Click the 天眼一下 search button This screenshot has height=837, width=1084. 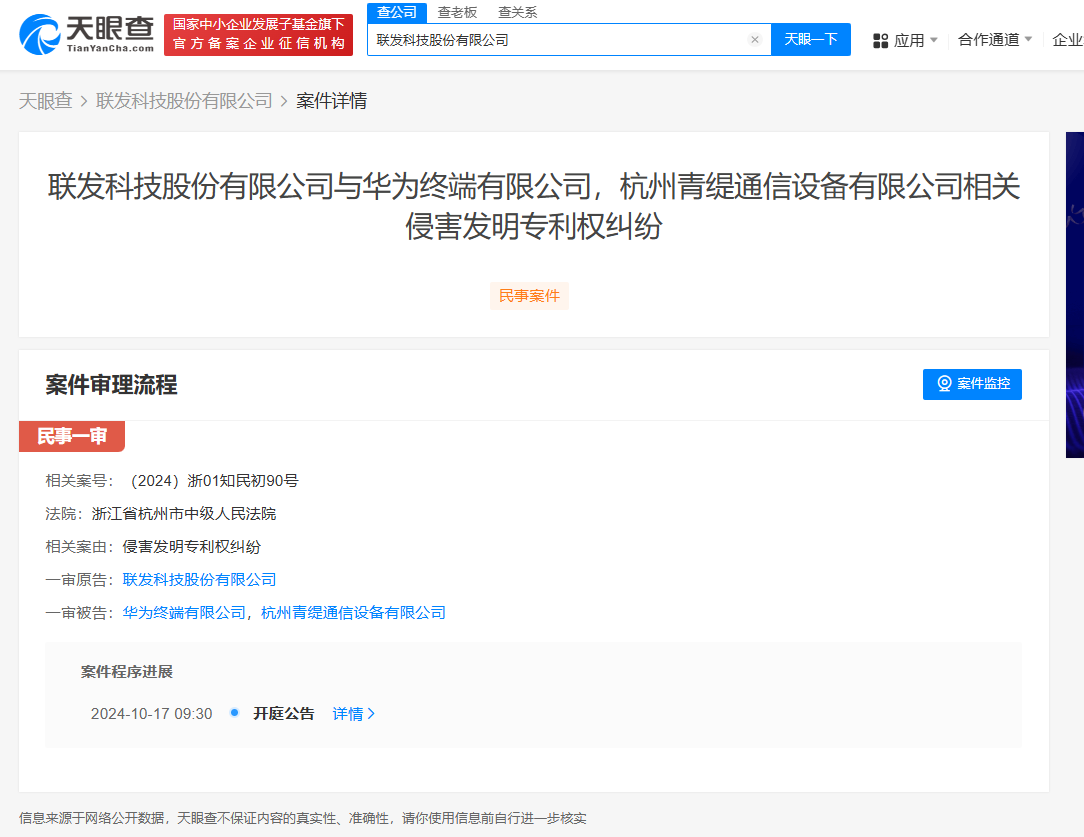pyautogui.click(x=811, y=39)
